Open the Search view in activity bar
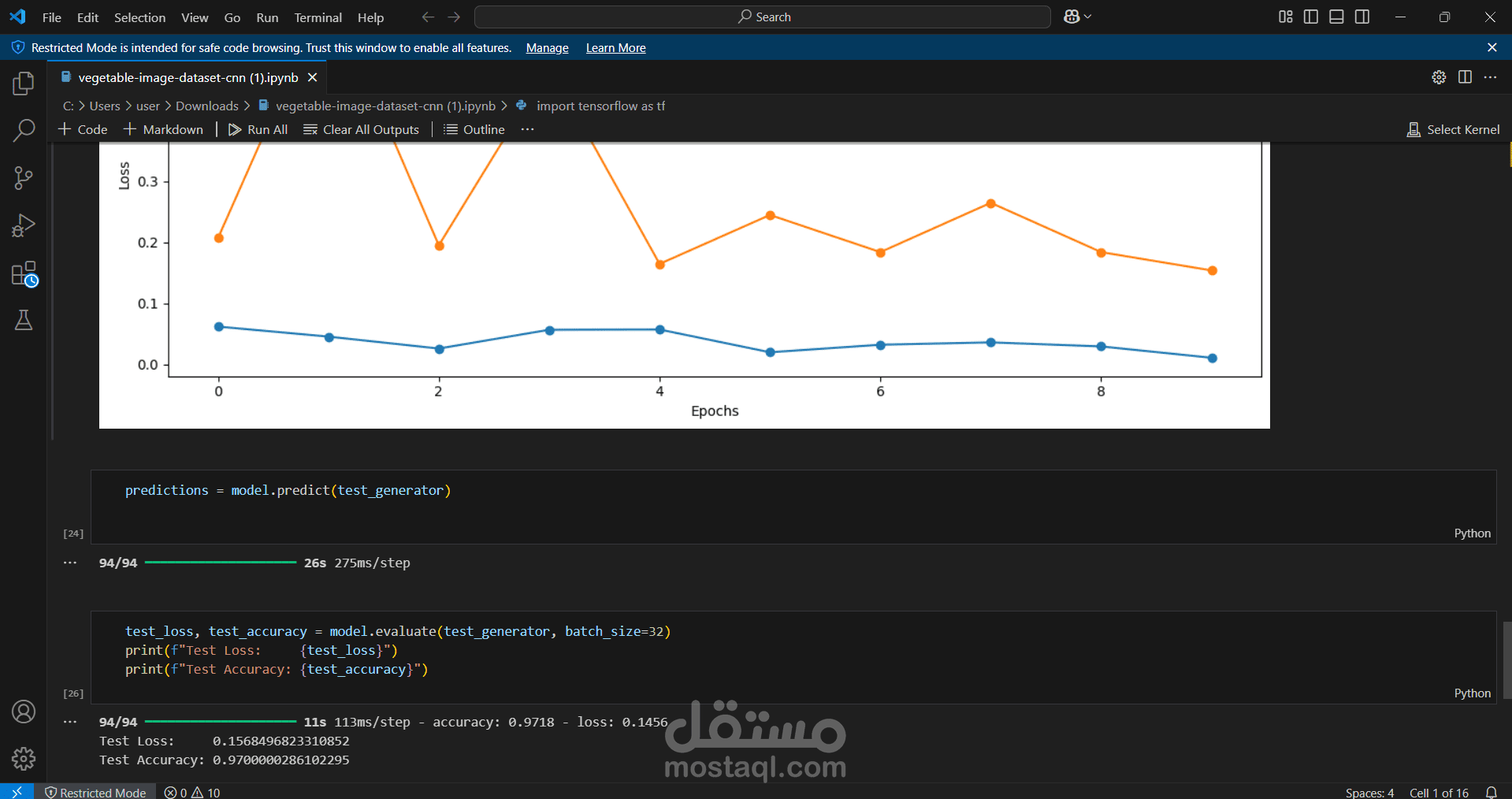The height and width of the screenshot is (799, 1512). pos(24,130)
